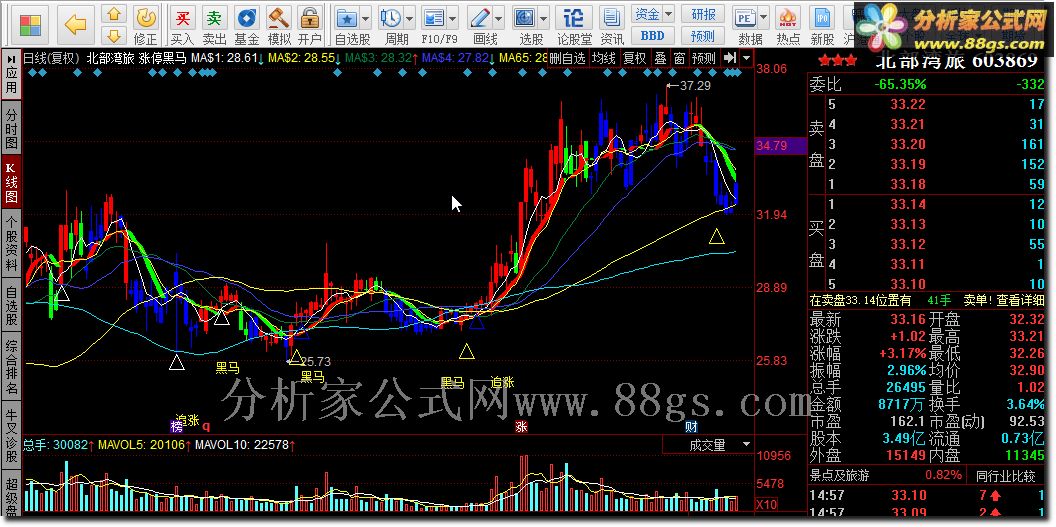The image size is (1056, 527).
Task: Click the skip-to-end arrow in chart toolbar
Action: (x=729, y=59)
